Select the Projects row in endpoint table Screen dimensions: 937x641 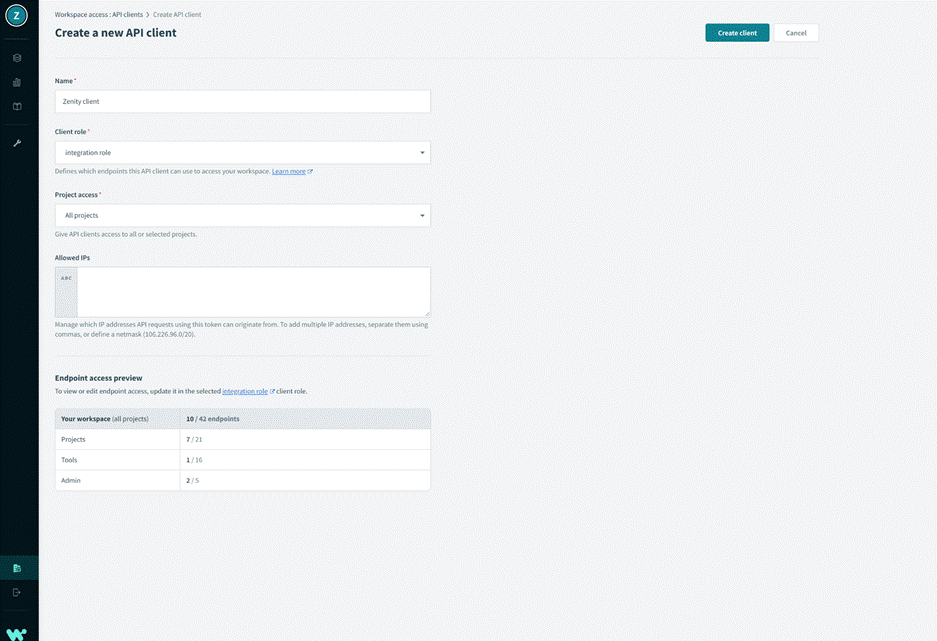click(242, 439)
